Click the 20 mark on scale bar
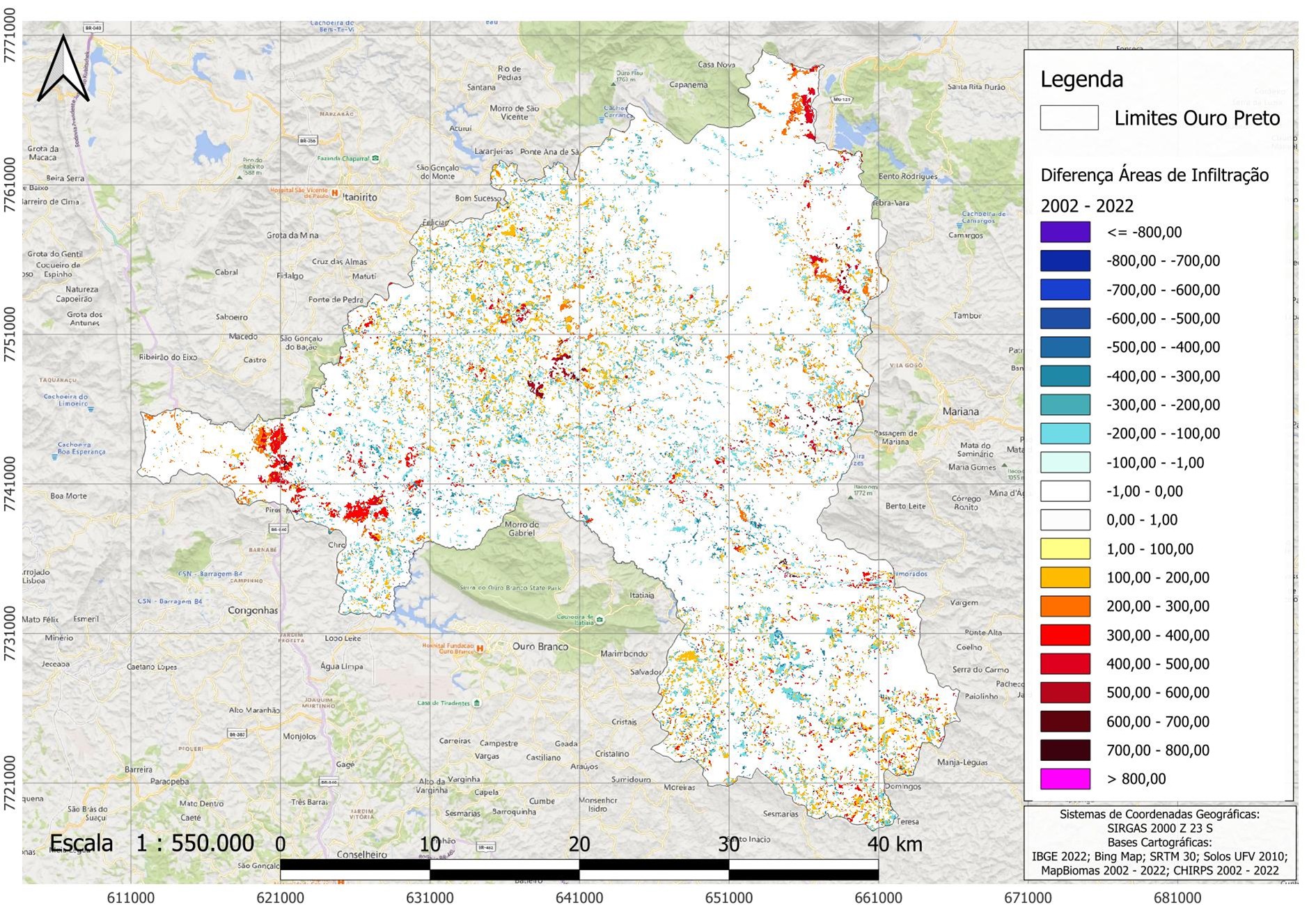This screenshot has height=905, width=1316. (x=579, y=844)
